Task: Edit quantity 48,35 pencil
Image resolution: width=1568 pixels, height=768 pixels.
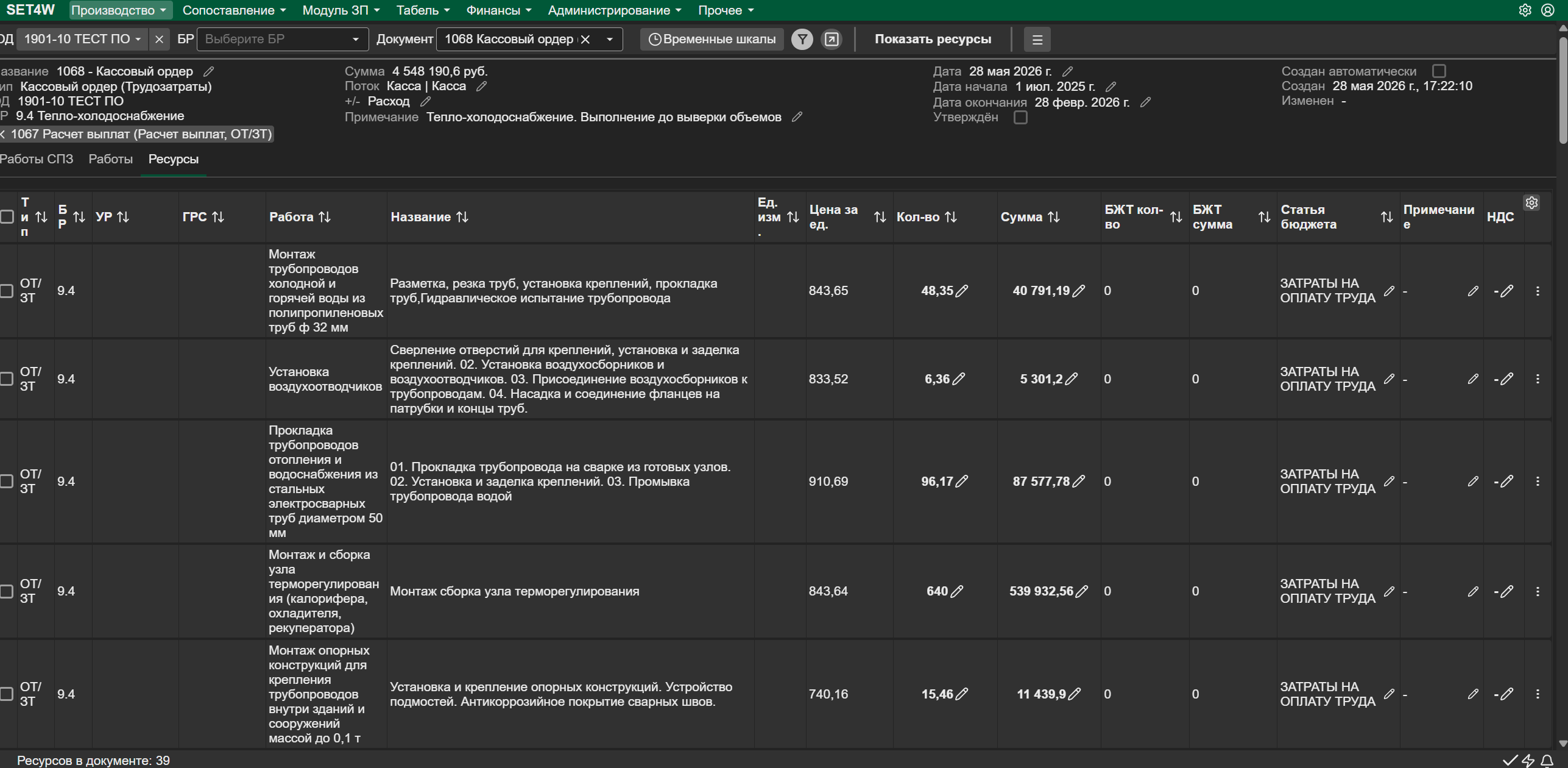Action: click(x=962, y=291)
